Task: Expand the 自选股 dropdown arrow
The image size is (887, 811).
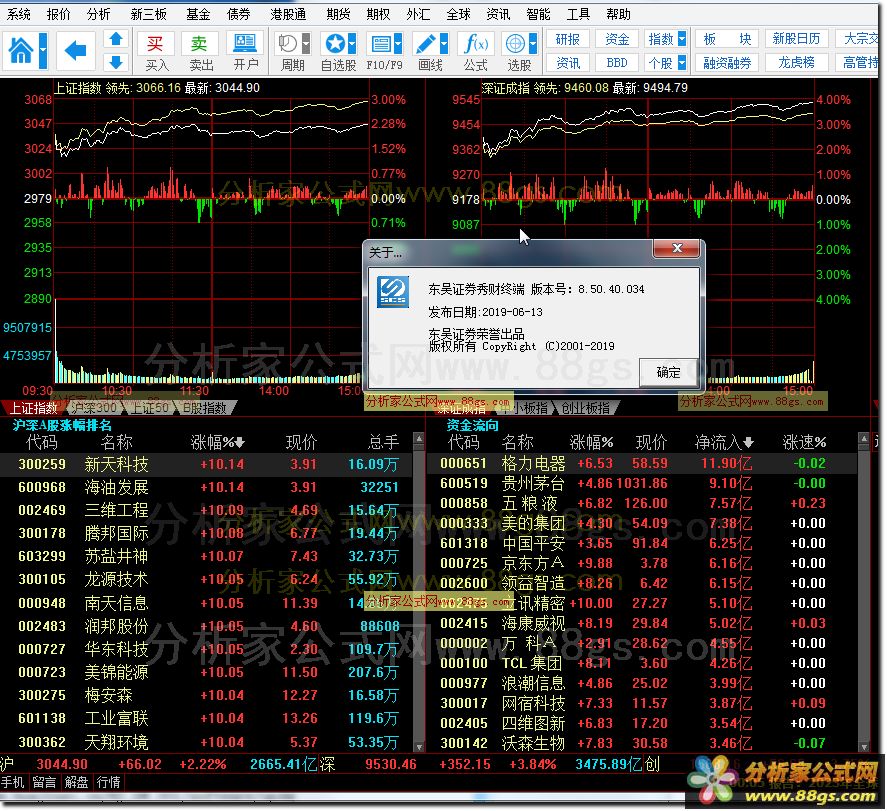Action: click(x=352, y=44)
